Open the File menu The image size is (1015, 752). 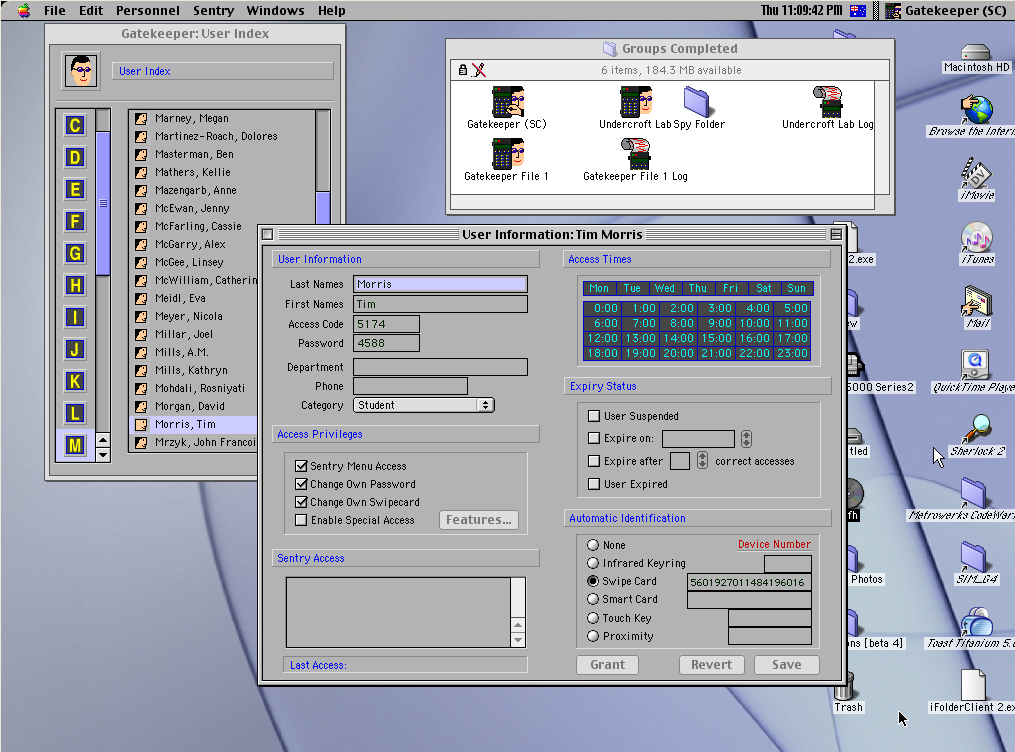point(54,10)
